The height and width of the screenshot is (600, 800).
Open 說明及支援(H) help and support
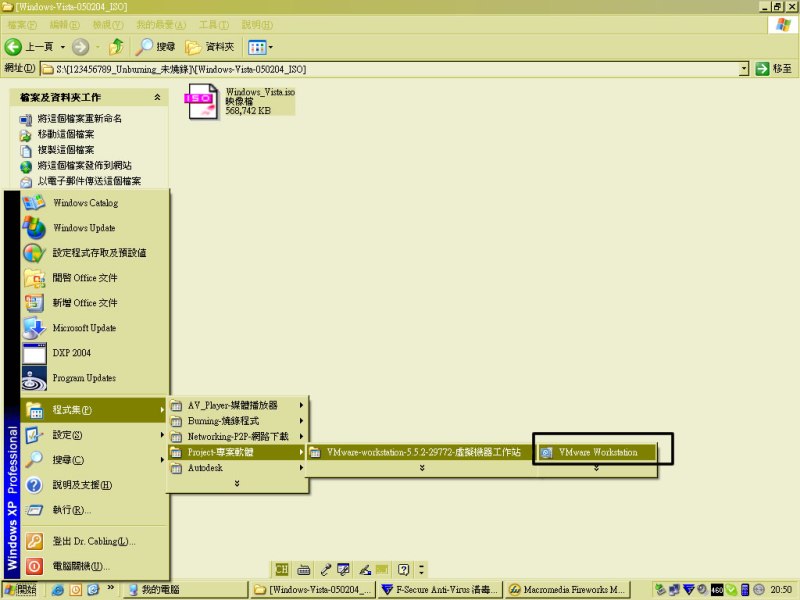[94, 485]
